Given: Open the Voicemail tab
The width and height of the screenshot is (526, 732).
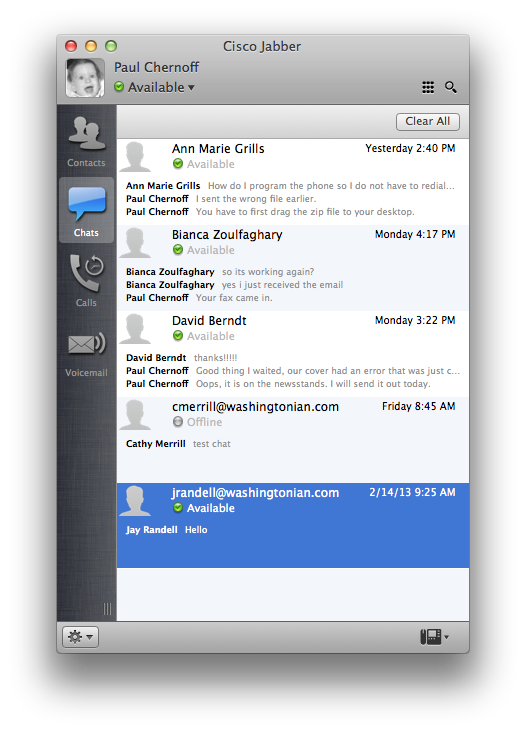Looking at the screenshot, I should point(86,353).
